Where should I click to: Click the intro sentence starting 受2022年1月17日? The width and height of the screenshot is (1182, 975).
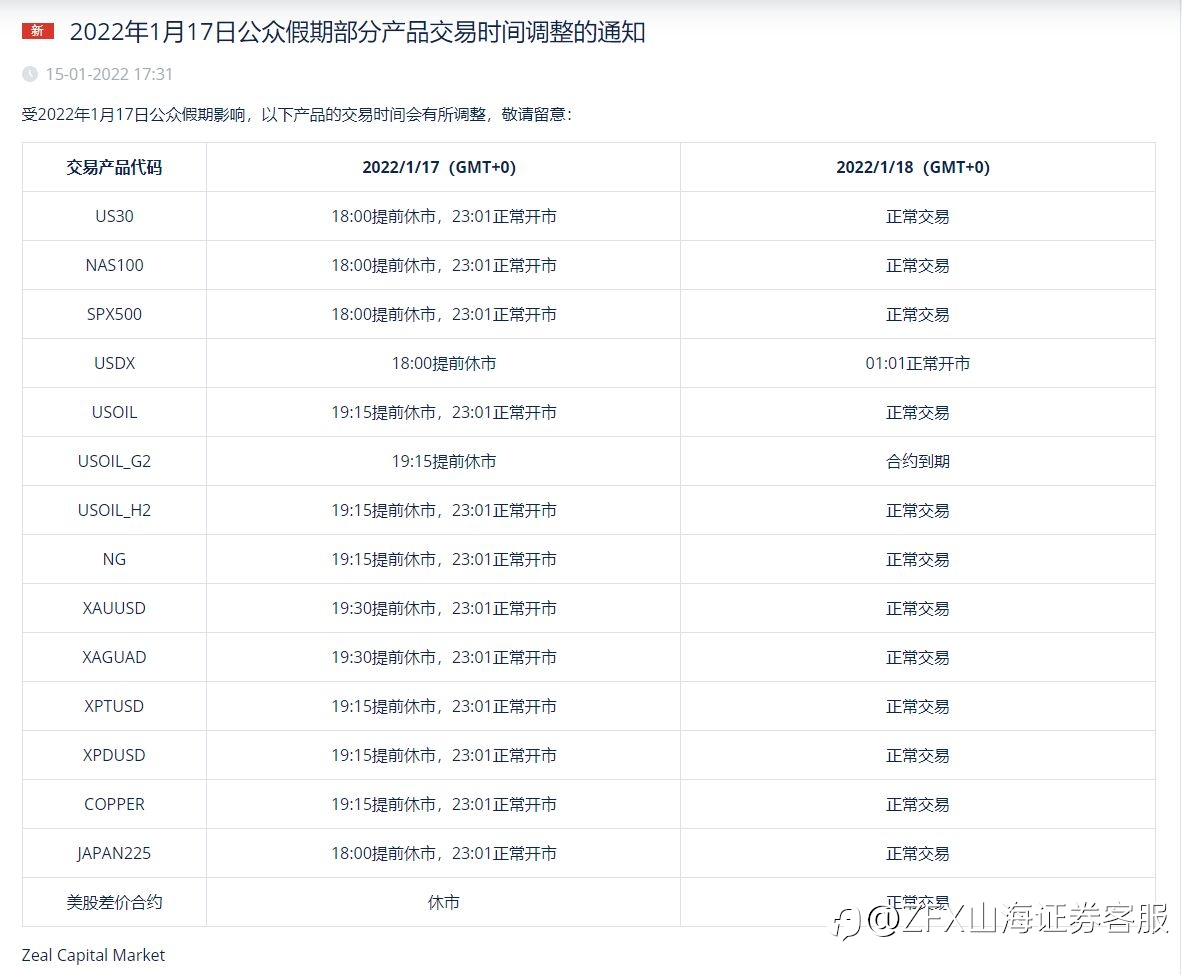pyautogui.click(x=297, y=115)
